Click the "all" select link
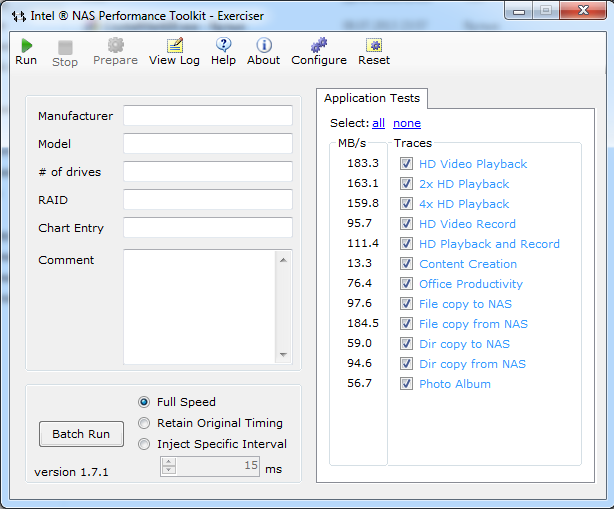This screenshot has height=509, width=614. (378, 123)
